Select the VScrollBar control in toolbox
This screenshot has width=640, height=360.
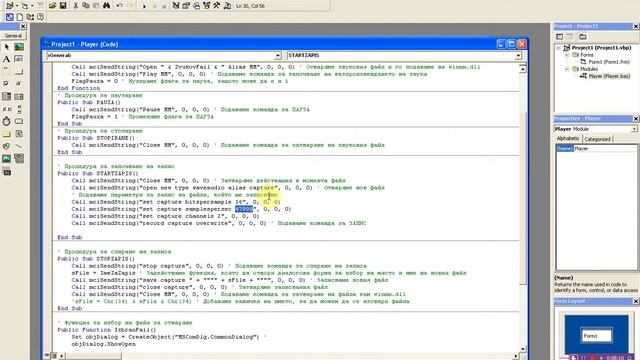point(19,109)
